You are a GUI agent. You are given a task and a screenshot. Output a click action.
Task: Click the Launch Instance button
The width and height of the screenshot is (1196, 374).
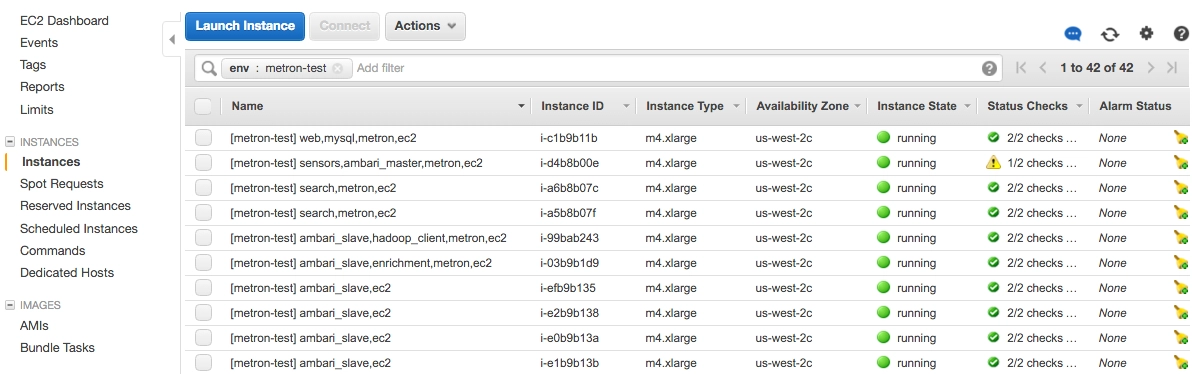pos(245,26)
